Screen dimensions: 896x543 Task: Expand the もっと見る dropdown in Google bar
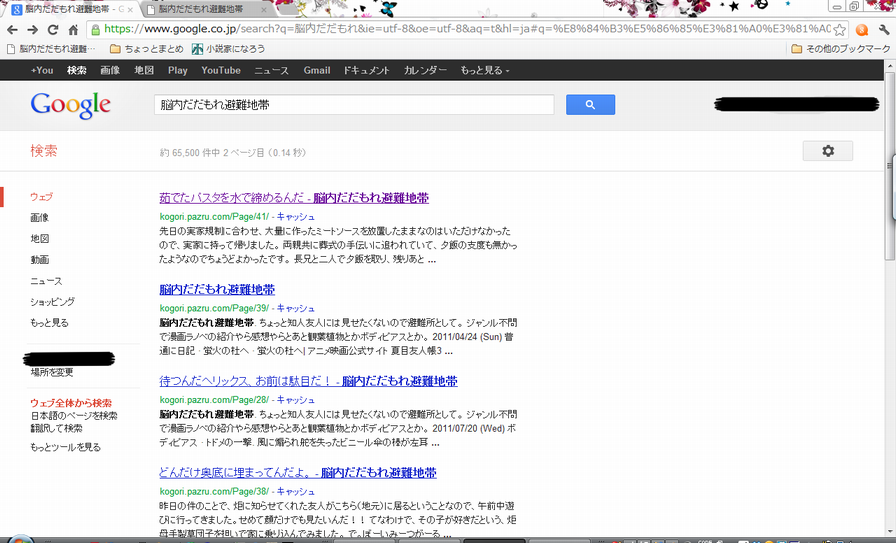click(485, 70)
